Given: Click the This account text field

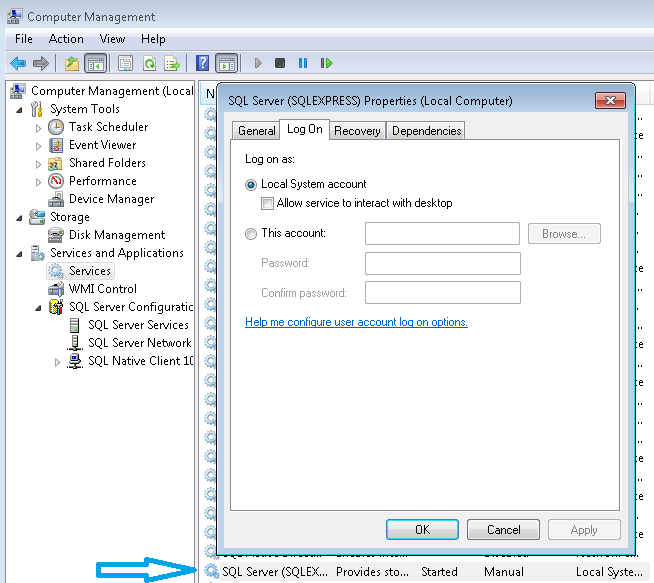Looking at the screenshot, I should tap(443, 234).
